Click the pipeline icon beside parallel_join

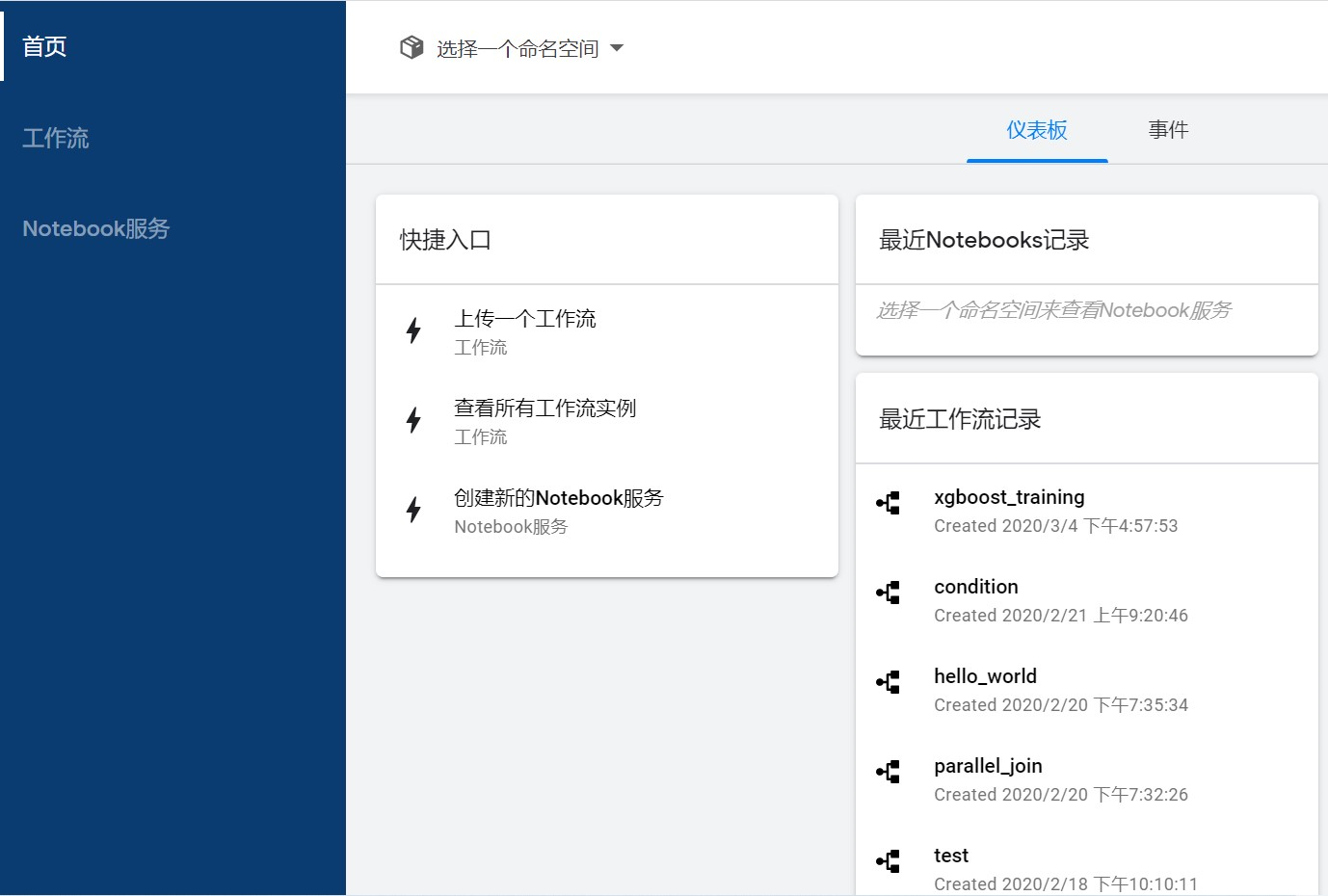888,771
